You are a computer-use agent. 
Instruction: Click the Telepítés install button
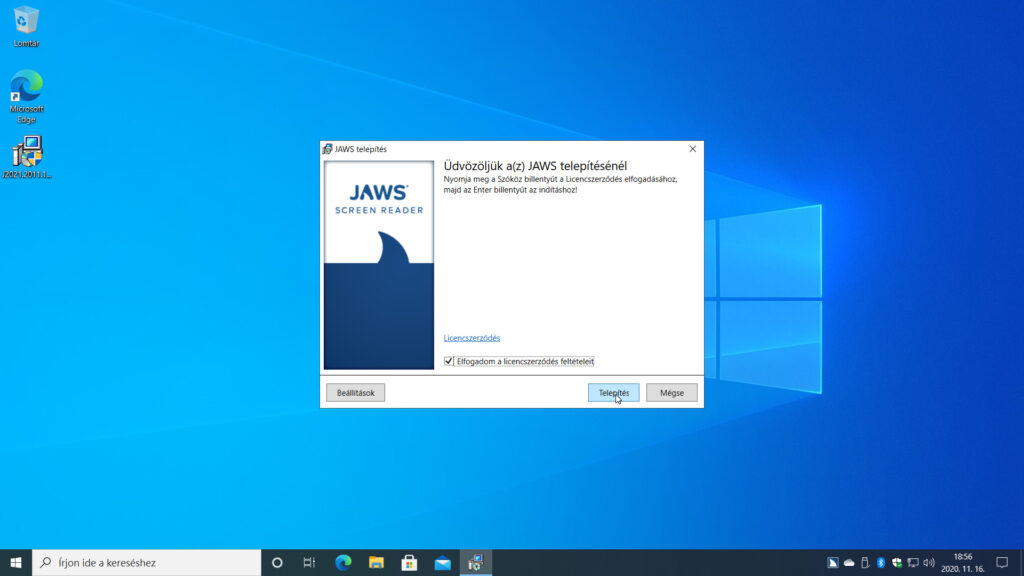(613, 392)
